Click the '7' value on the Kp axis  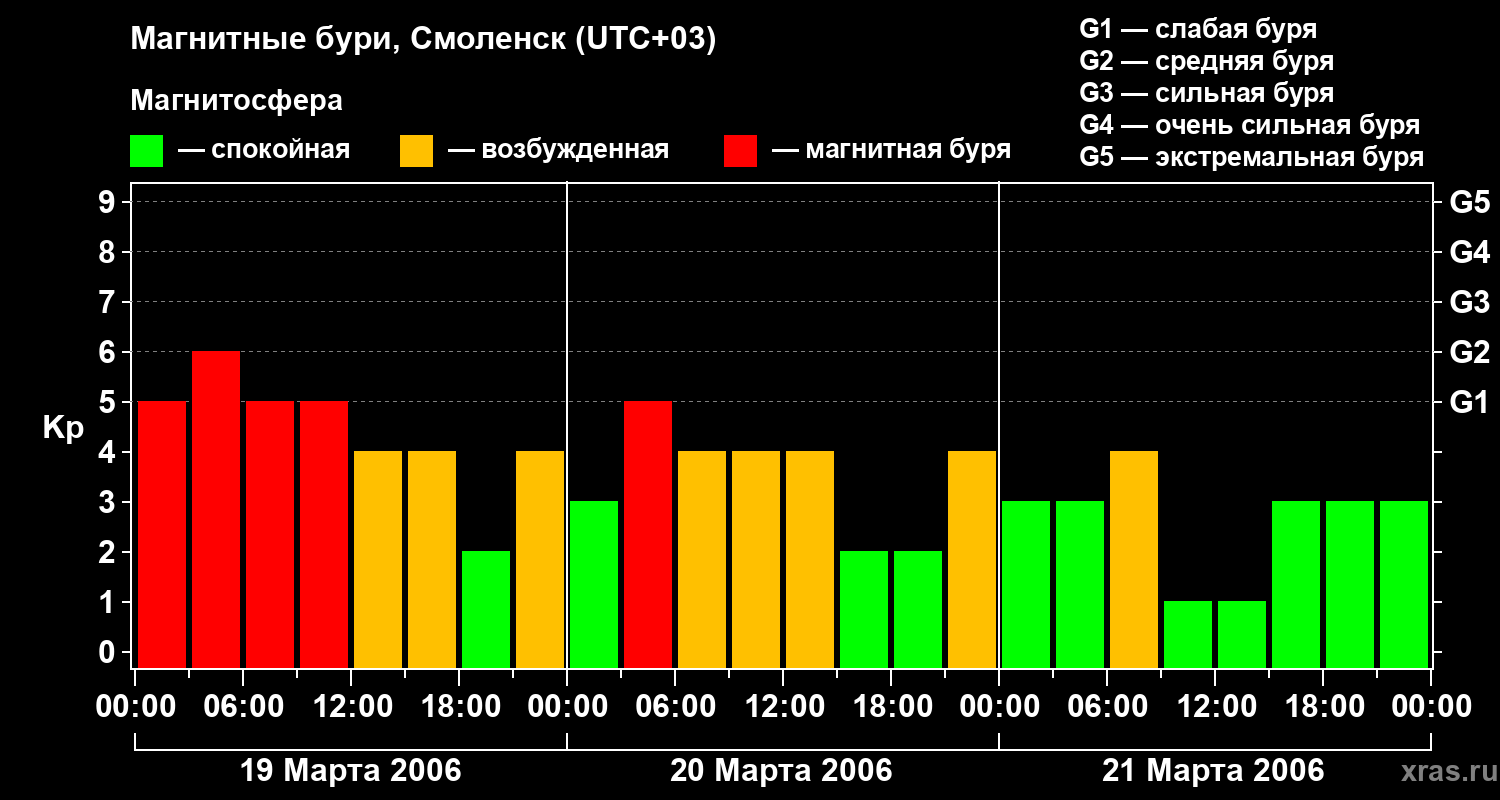click(x=109, y=302)
